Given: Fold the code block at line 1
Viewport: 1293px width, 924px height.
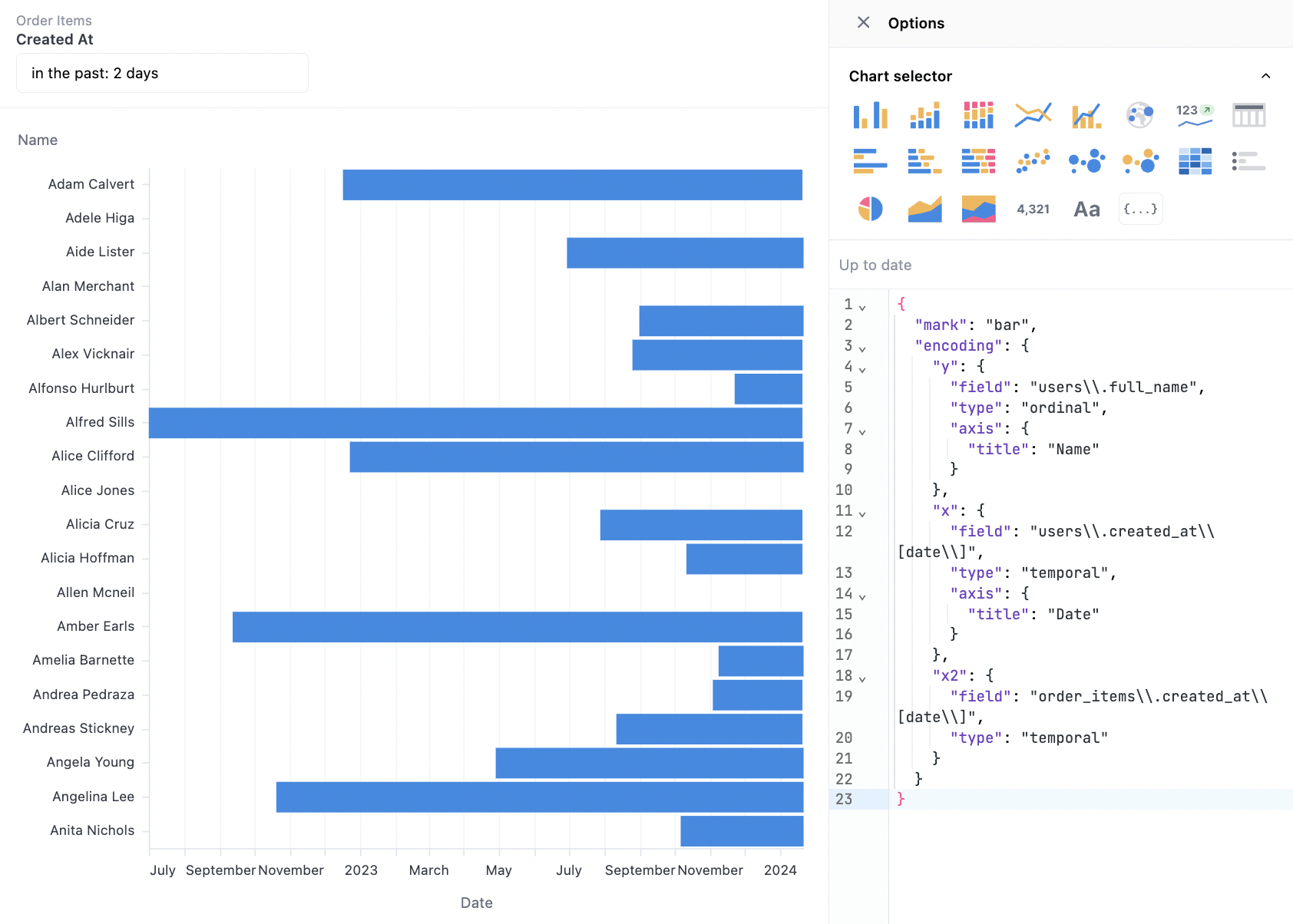Looking at the screenshot, I should (862, 307).
